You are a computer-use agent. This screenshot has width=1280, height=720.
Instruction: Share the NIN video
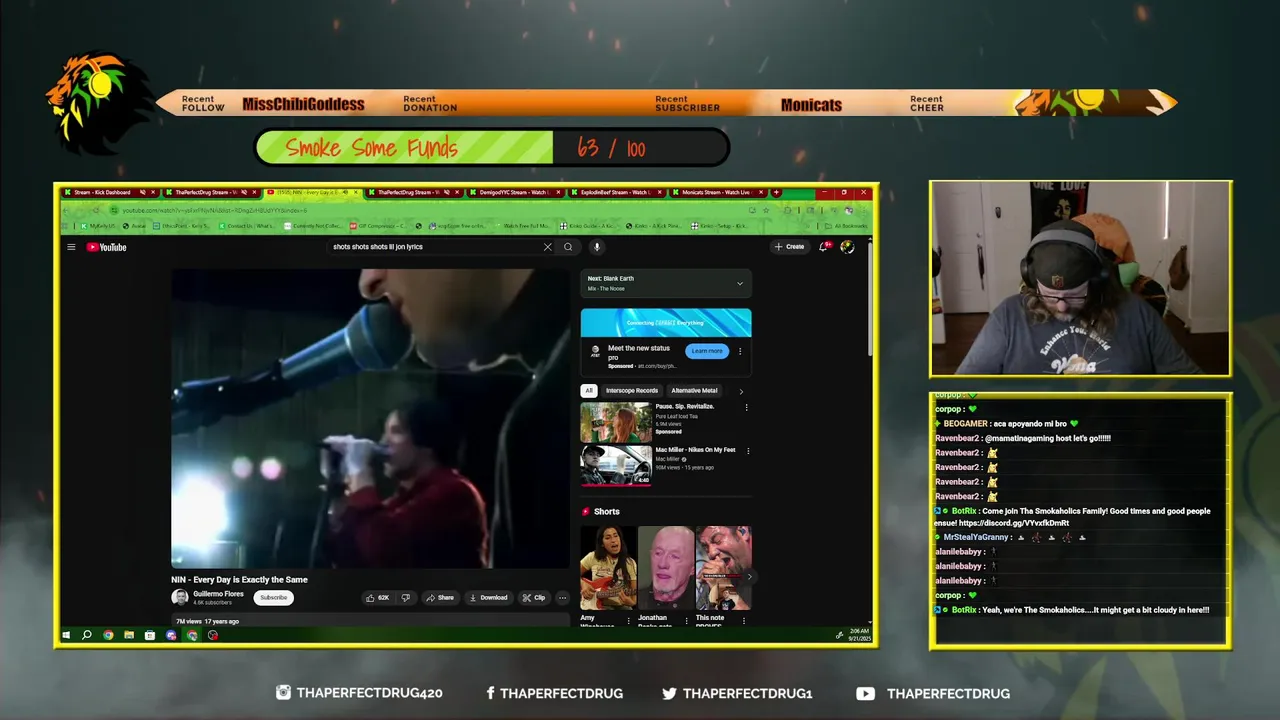tap(440, 598)
